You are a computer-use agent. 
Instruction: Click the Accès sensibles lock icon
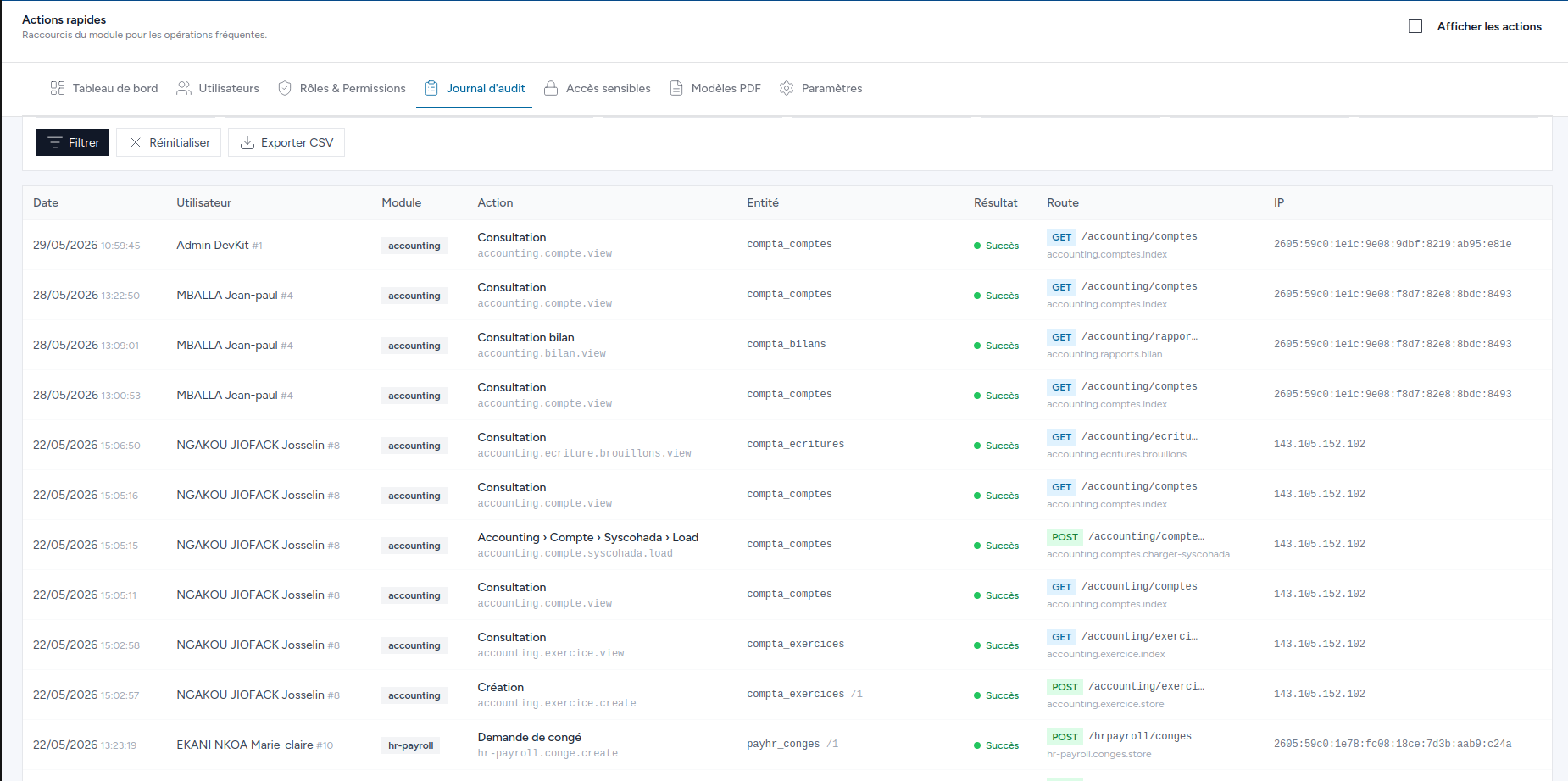551,88
